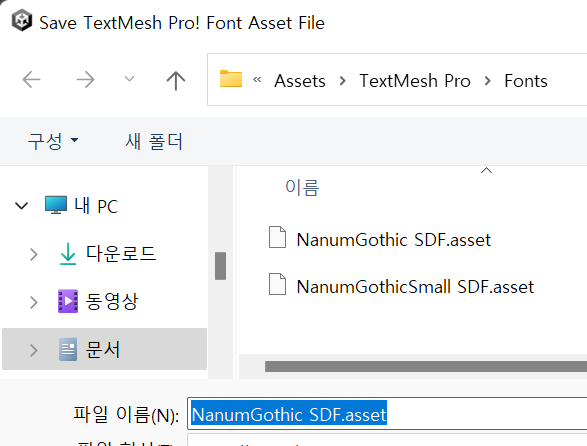
Task: Click the Unity logo icon in title bar
Action: [x=22, y=21]
